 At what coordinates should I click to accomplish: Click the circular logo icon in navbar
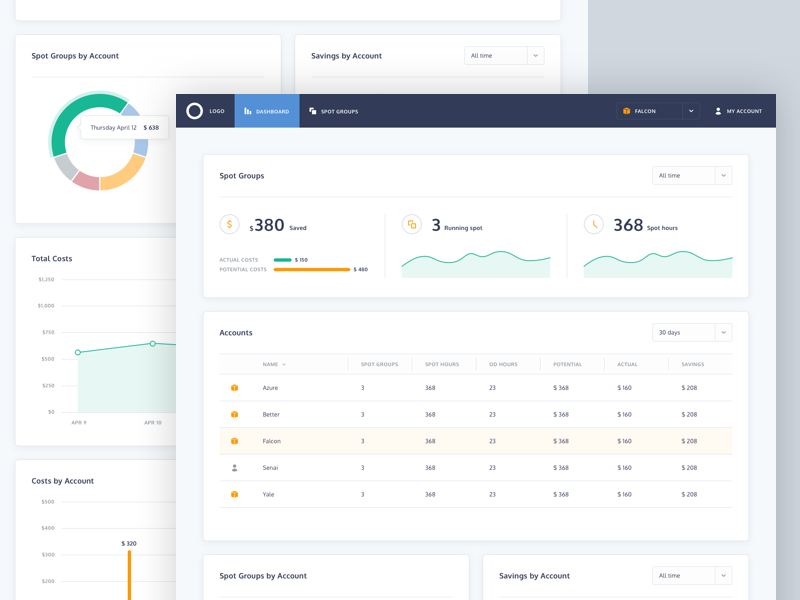(x=194, y=111)
